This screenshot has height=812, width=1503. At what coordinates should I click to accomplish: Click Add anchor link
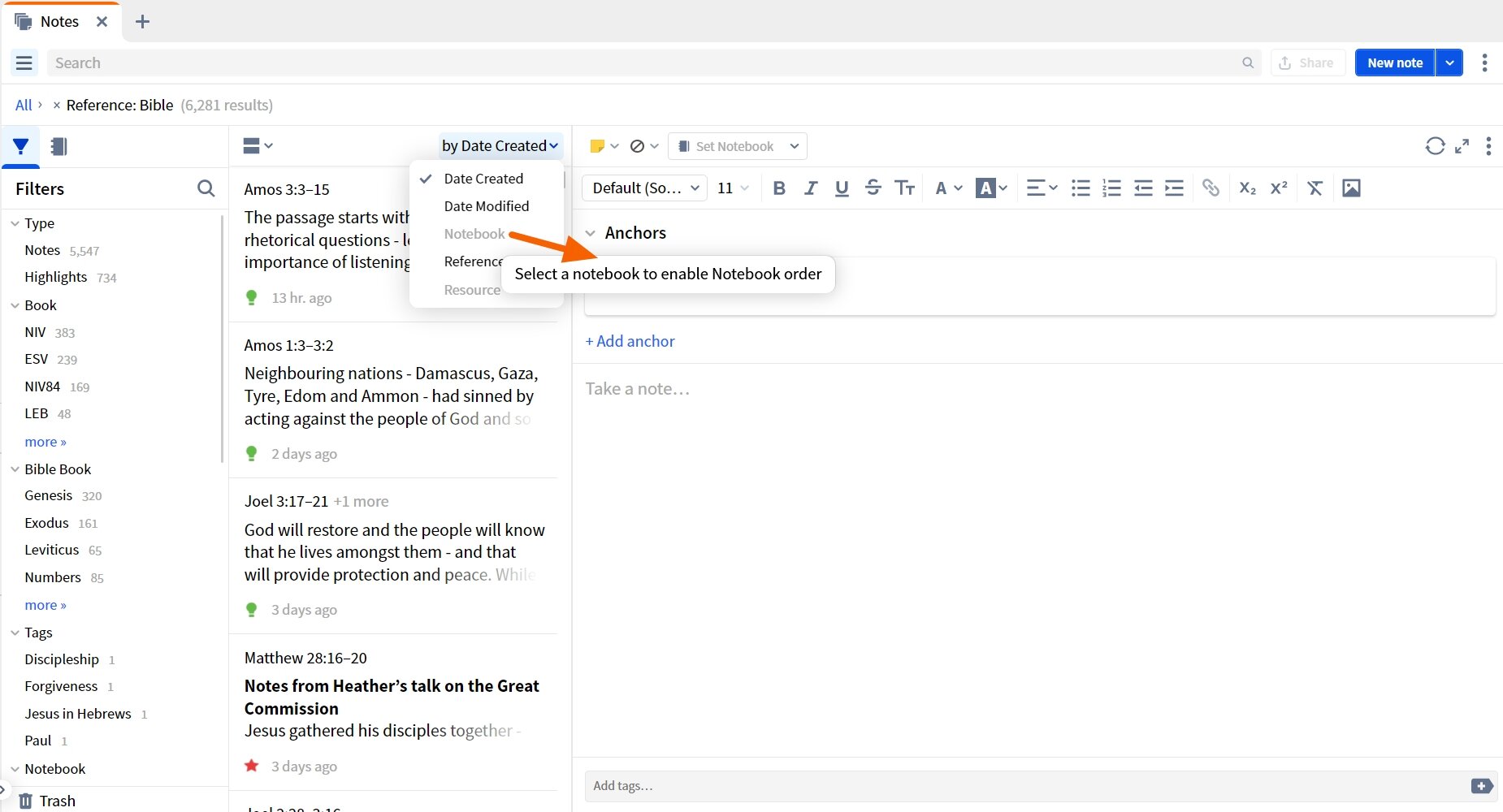(630, 342)
